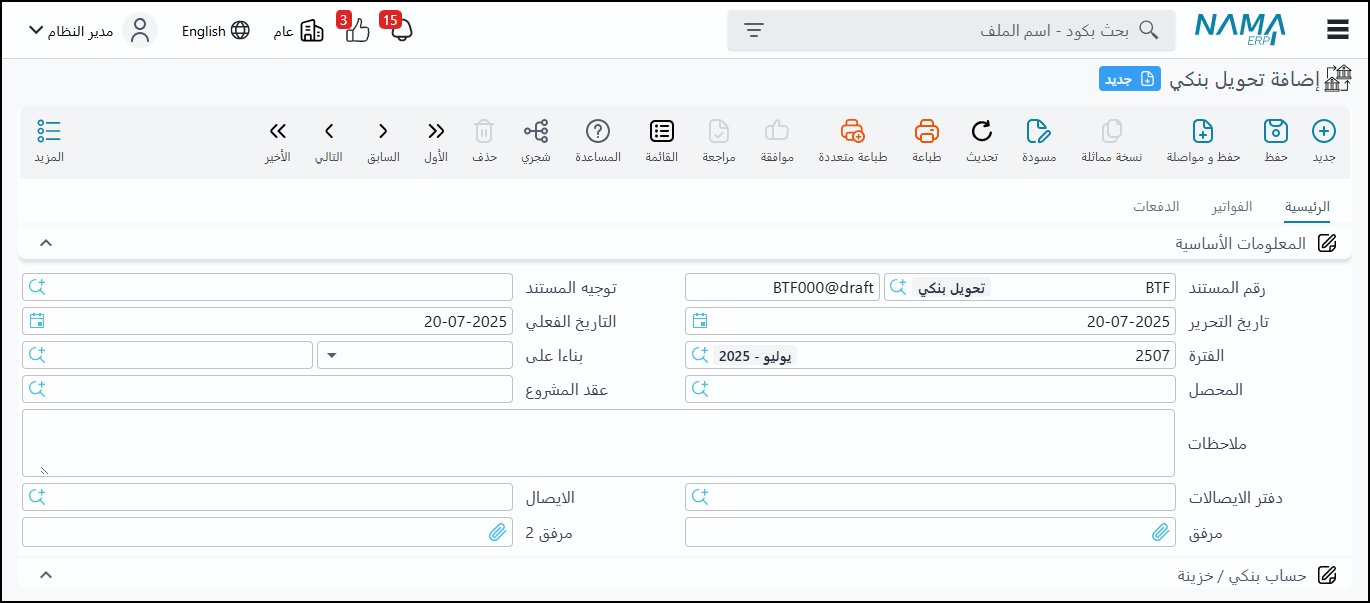Open notifications bell with 15 badge
This screenshot has width=1370, height=603.
click(x=401, y=30)
